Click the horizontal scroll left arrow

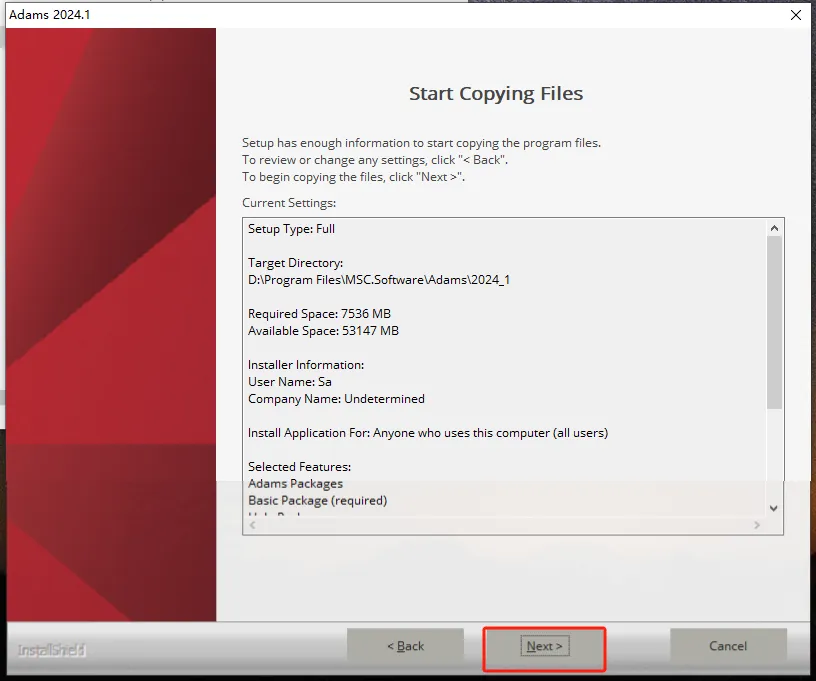point(252,525)
